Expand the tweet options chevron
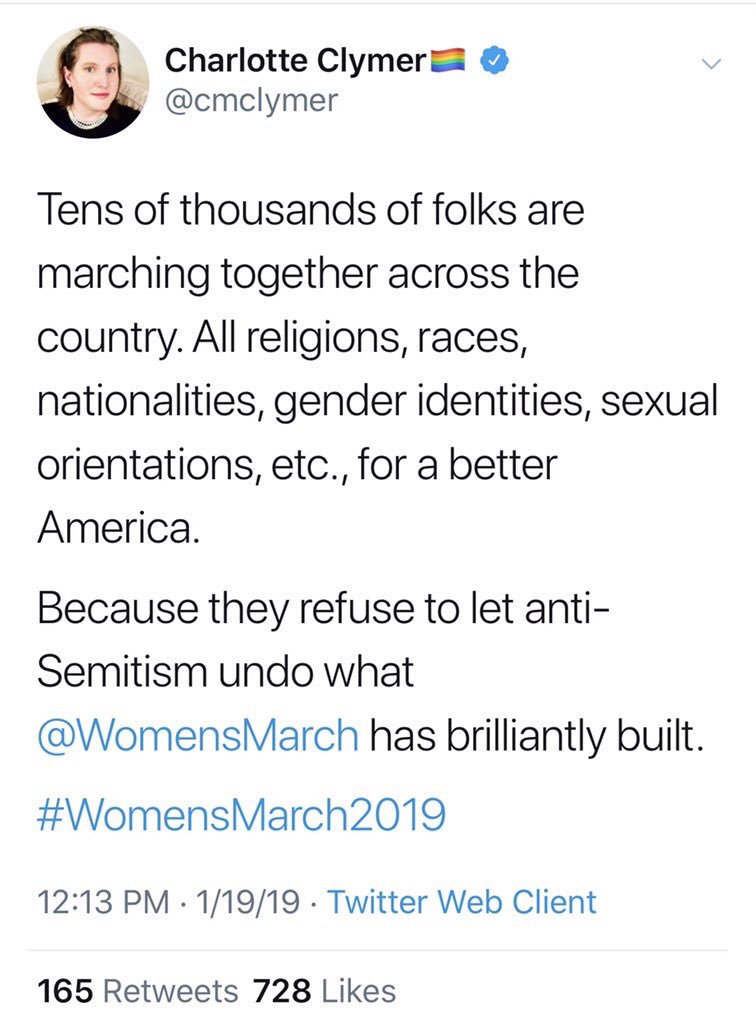Image resolution: width=756 pixels, height=1024 pixels. [x=711, y=64]
